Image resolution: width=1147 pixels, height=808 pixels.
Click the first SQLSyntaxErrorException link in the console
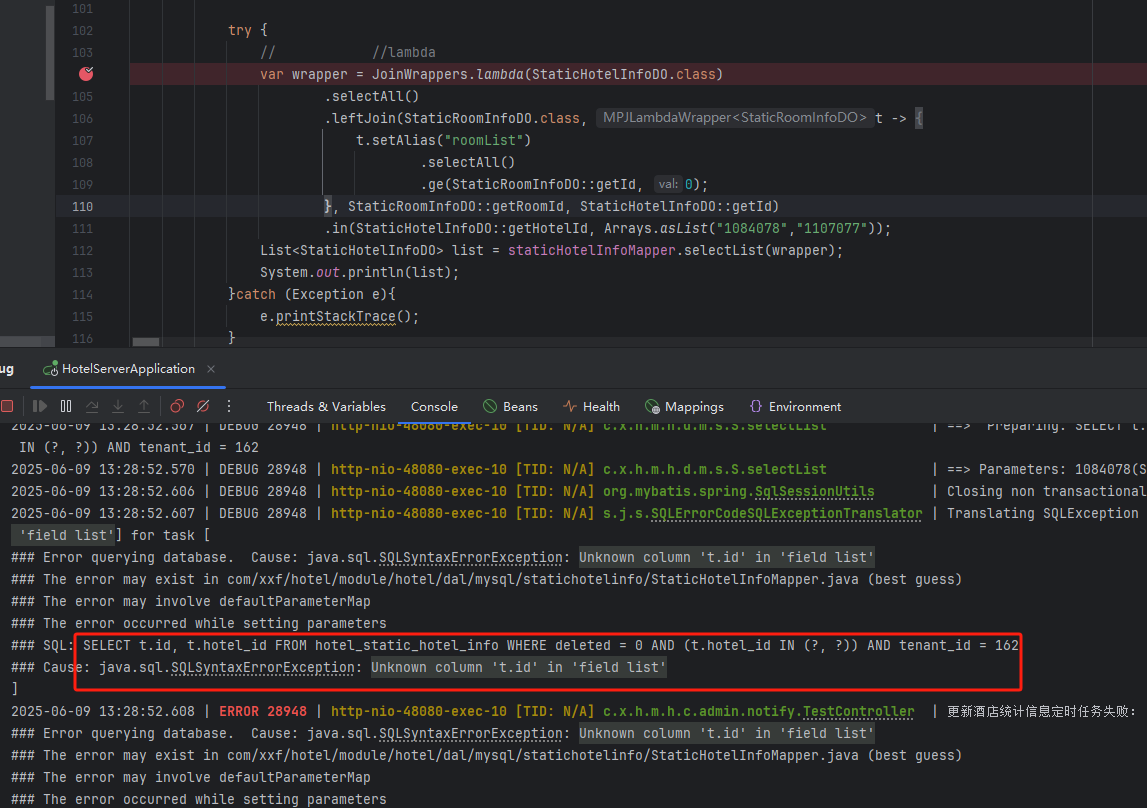pos(470,557)
